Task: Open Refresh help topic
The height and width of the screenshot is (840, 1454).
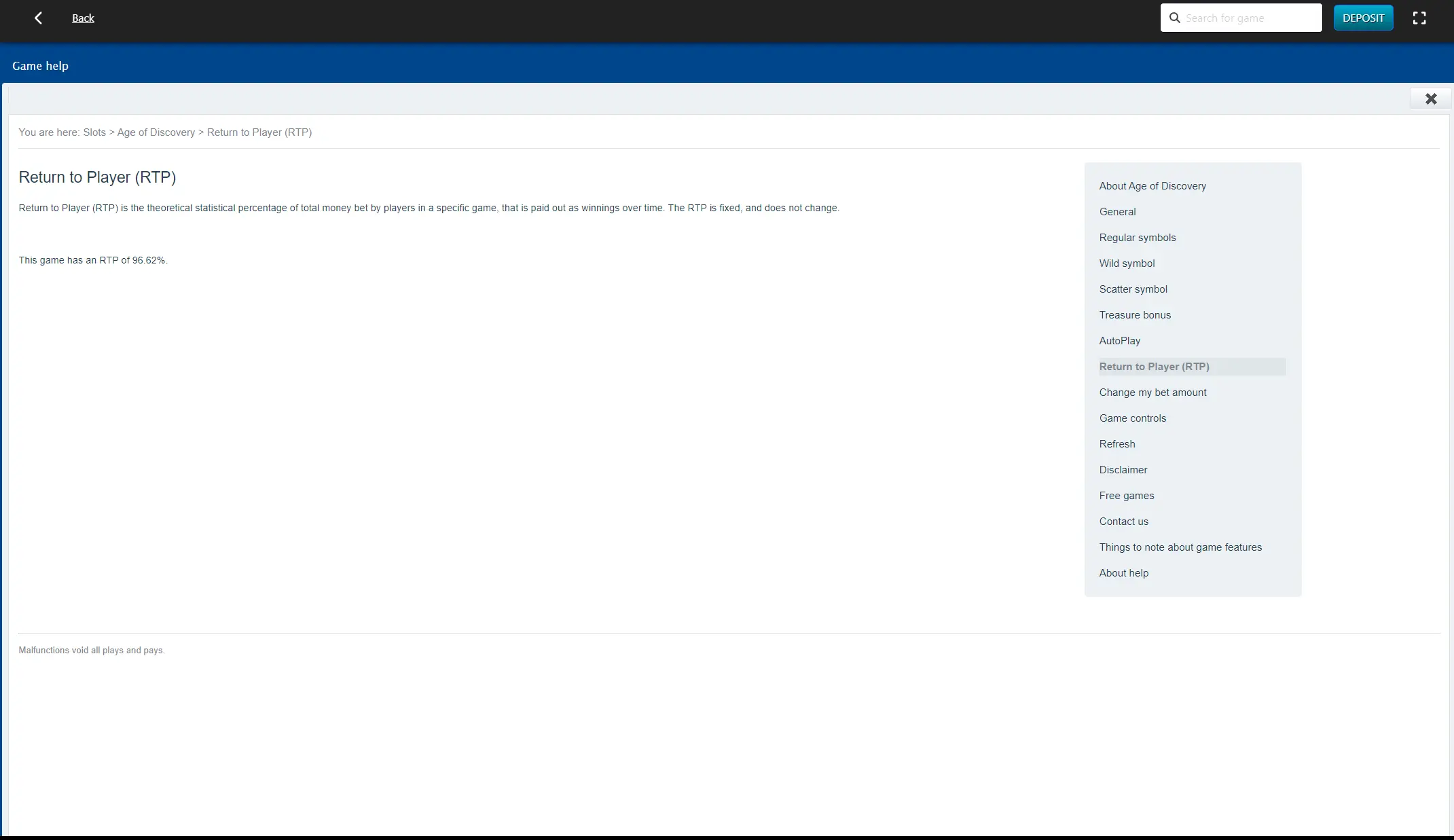Action: click(1116, 444)
